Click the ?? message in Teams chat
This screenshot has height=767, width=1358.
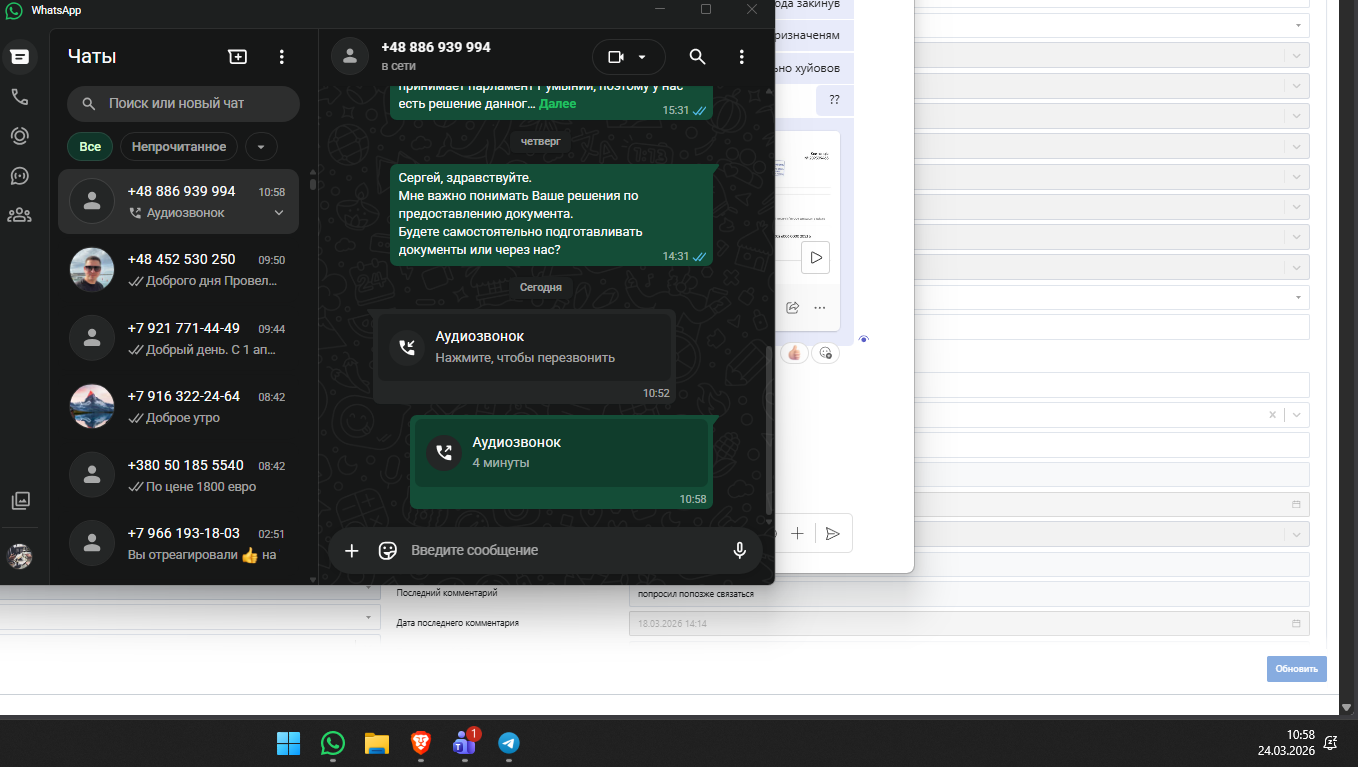[835, 100]
